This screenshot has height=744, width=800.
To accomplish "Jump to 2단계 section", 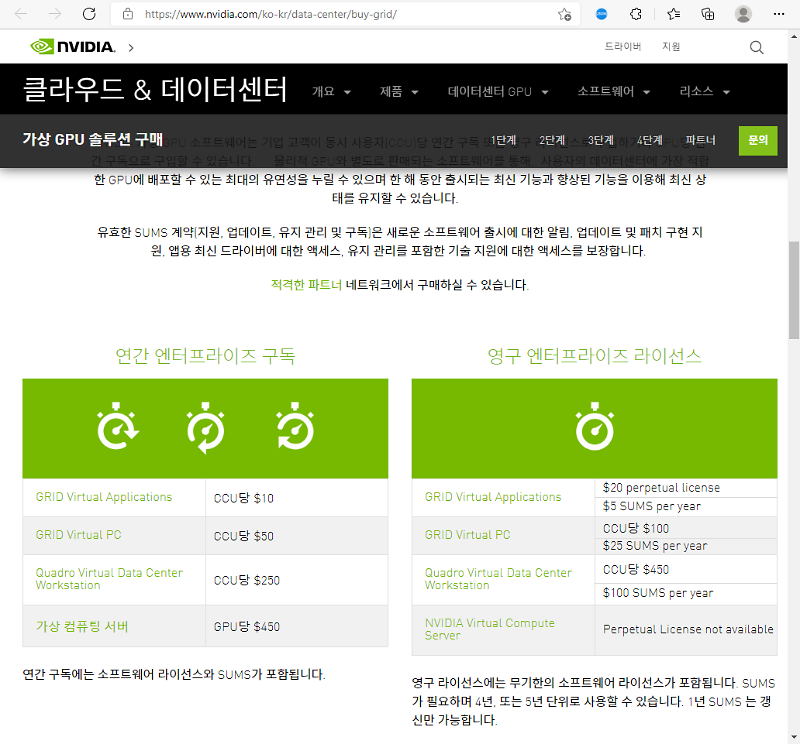I will tap(552, 140).
